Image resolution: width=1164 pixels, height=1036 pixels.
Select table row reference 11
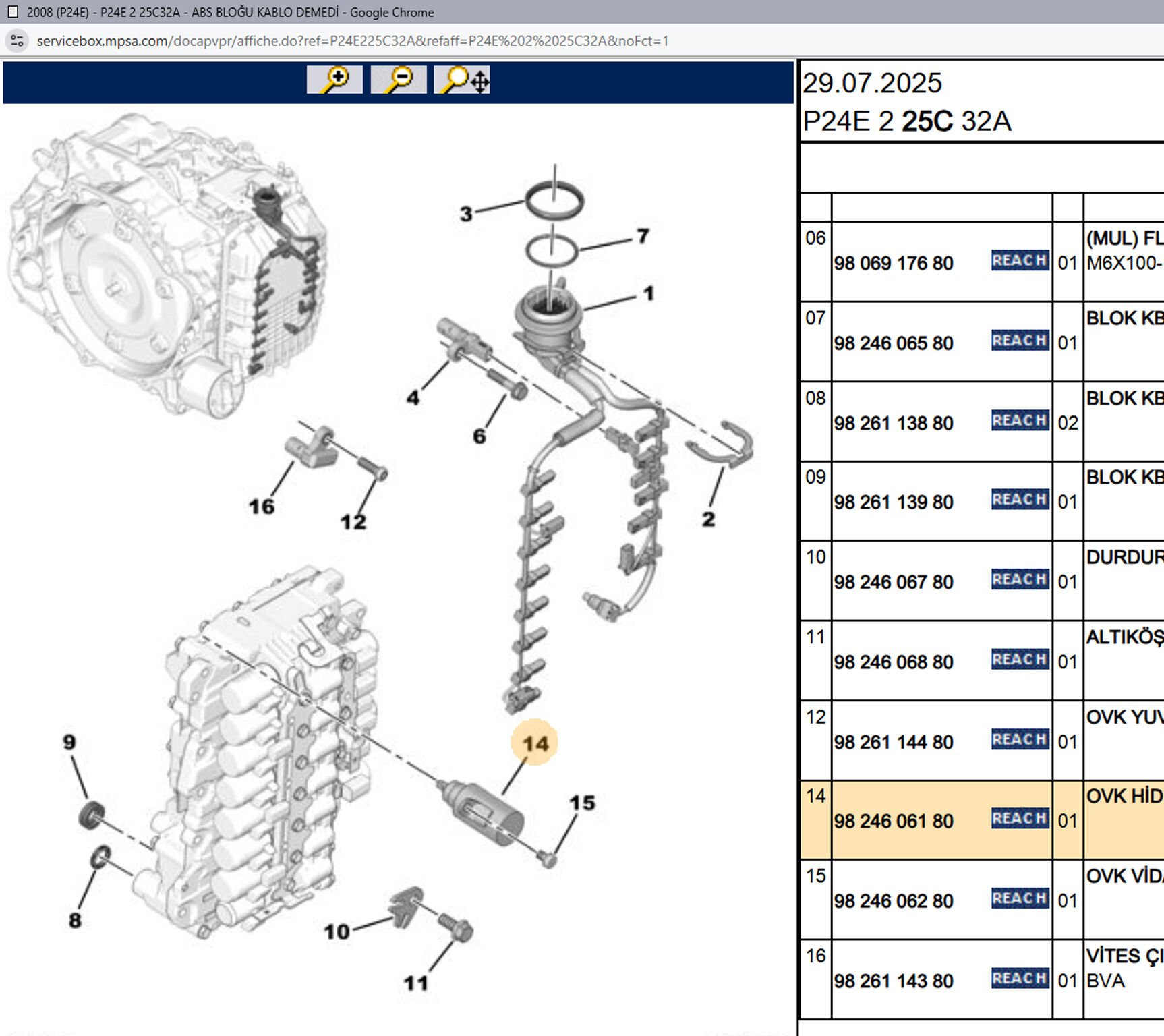point(815,637)
